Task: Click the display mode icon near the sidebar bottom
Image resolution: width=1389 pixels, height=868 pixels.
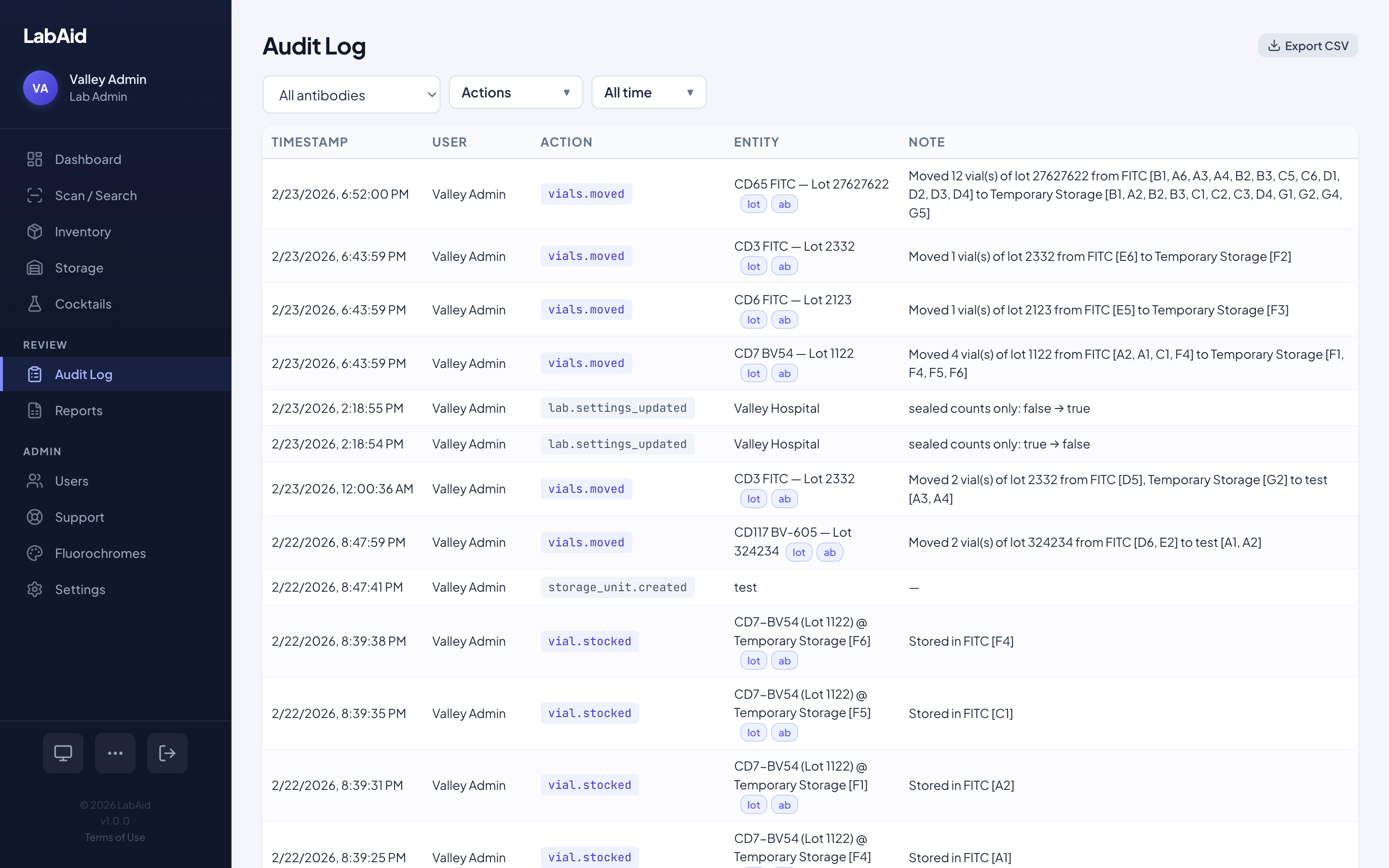Action: 63,753
